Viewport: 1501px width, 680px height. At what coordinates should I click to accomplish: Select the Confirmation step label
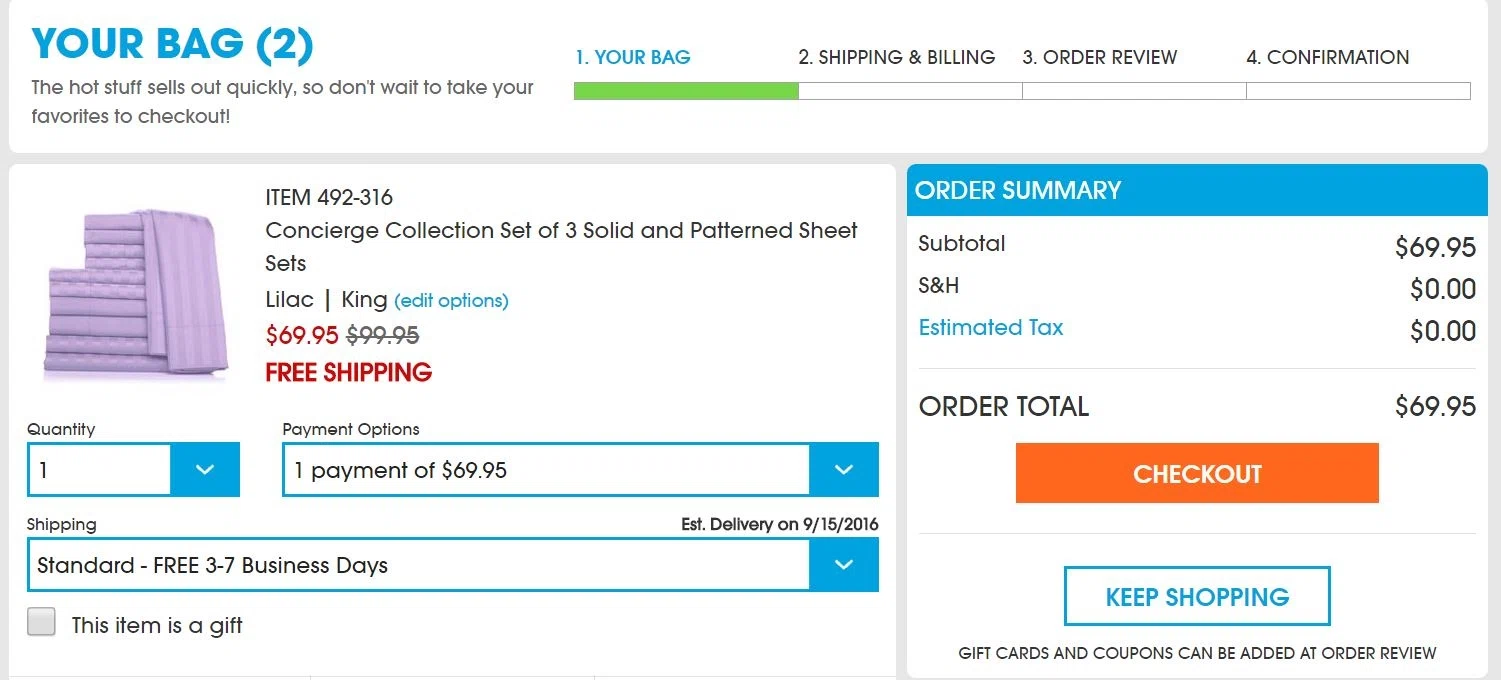coord(1328,57)
